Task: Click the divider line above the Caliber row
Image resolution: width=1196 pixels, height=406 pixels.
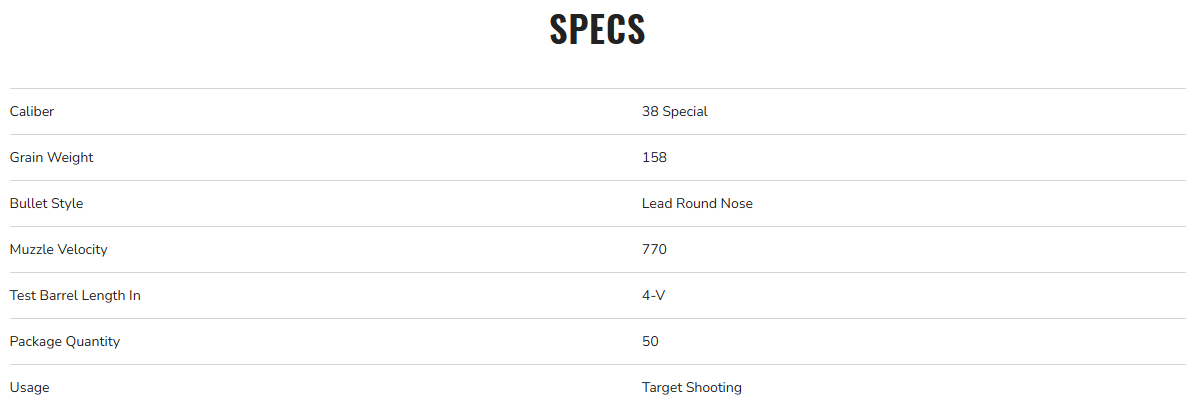Action: point(597,89)
